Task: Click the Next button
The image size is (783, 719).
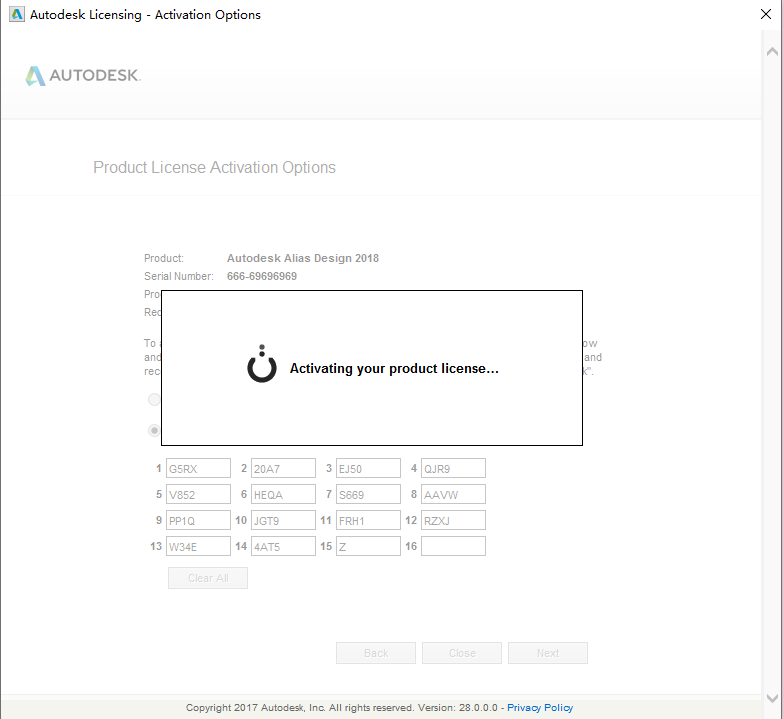Action: 548,653
